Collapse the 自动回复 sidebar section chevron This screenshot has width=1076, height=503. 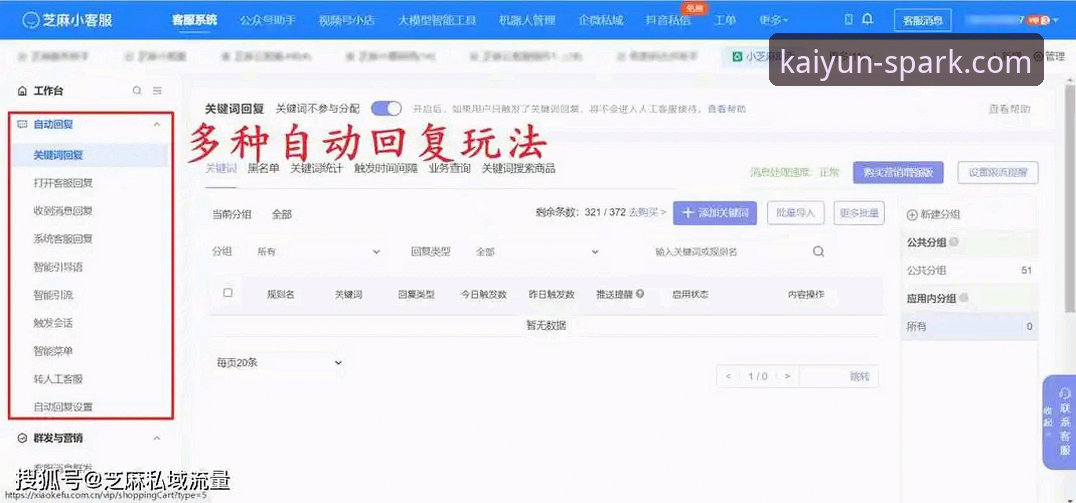tap(156, 124)
